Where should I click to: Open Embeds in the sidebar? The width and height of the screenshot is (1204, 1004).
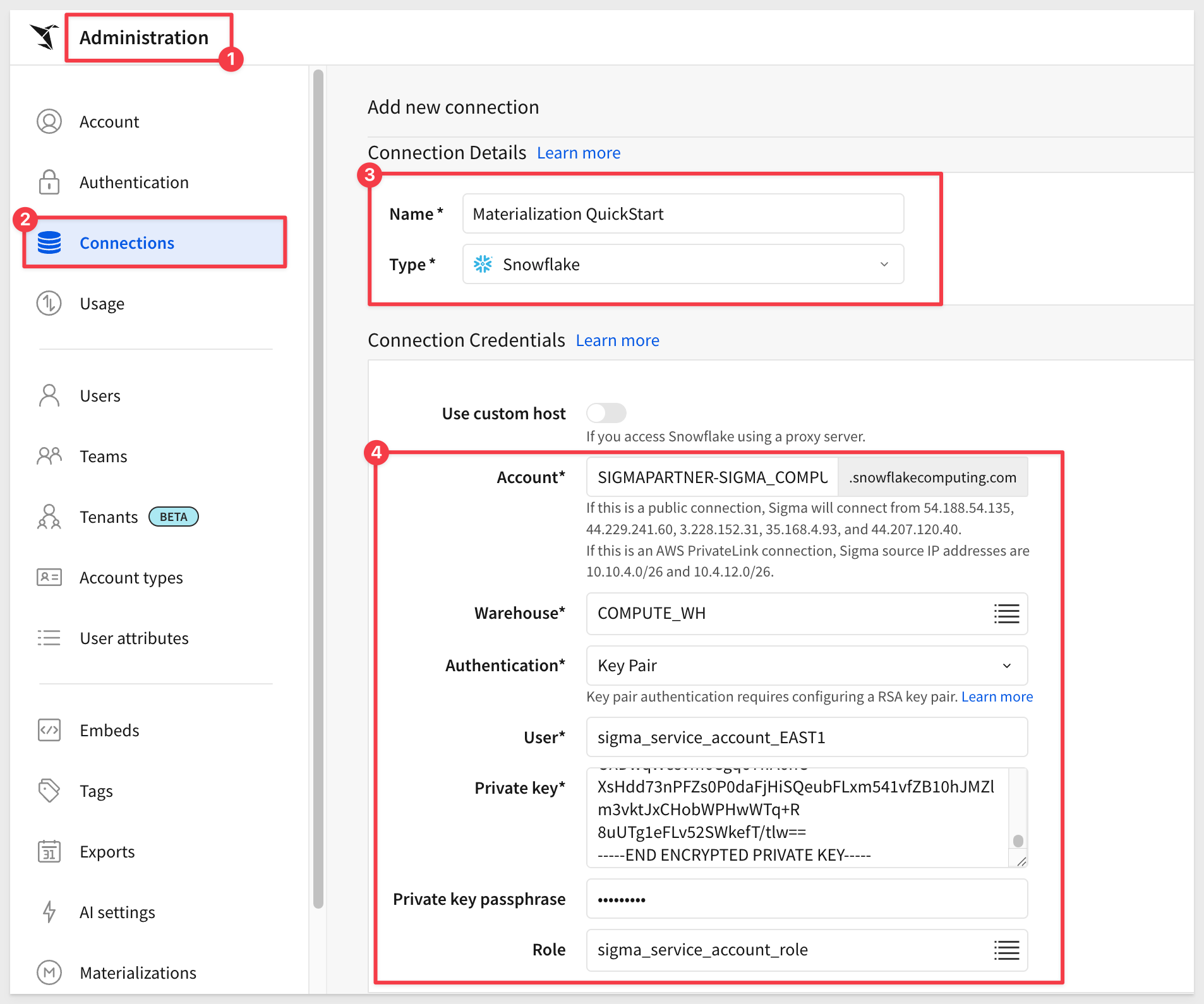coord(109,730)
